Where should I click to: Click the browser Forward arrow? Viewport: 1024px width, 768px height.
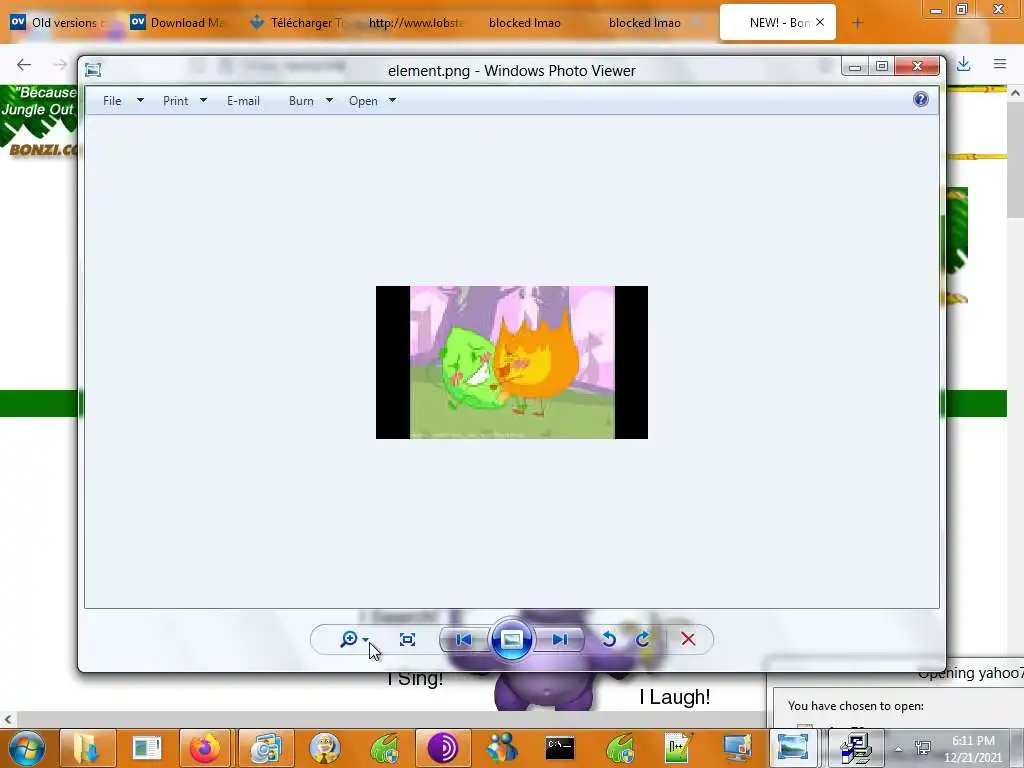(60, 64)
